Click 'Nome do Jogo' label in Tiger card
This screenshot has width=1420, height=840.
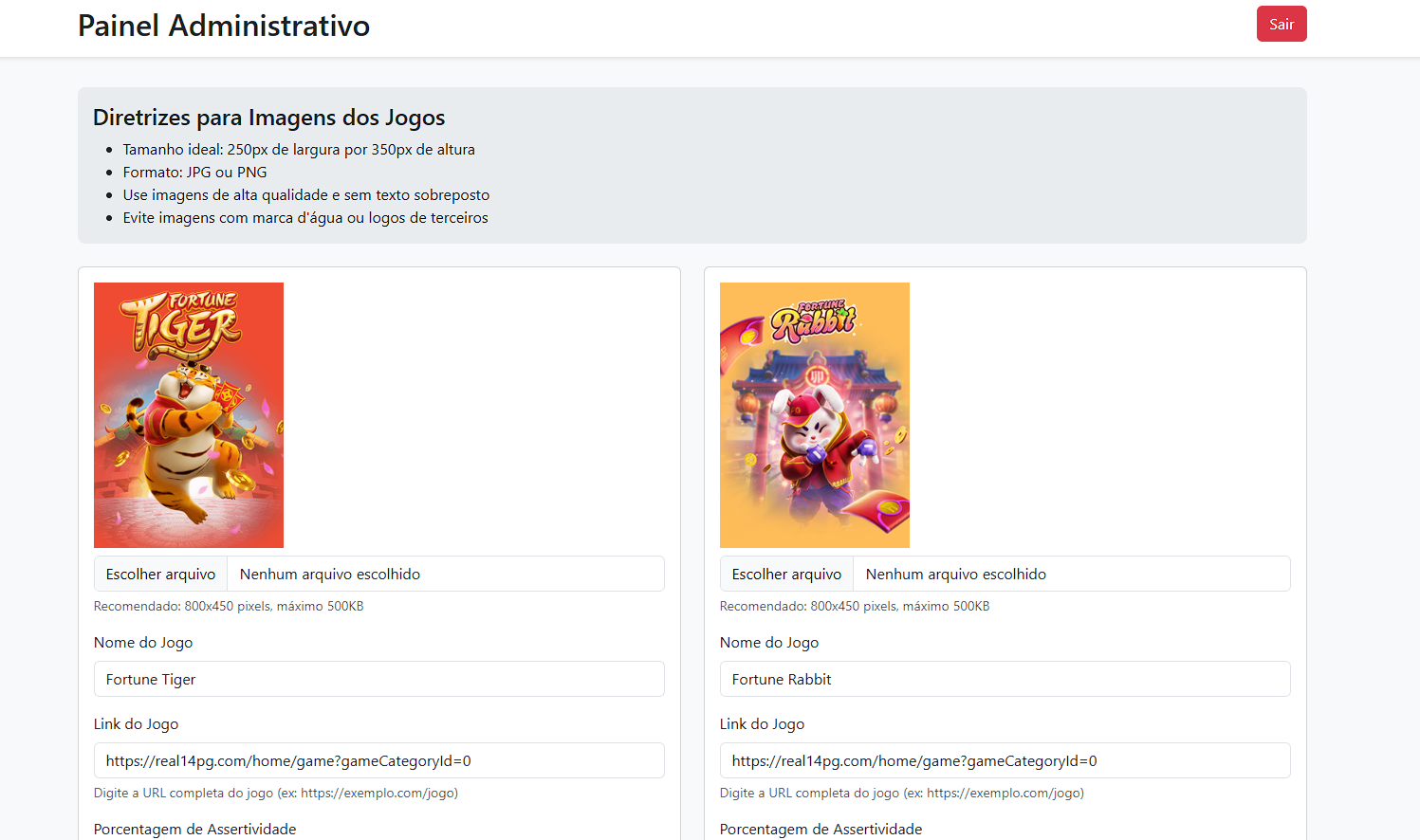click(x=143, y=643)
